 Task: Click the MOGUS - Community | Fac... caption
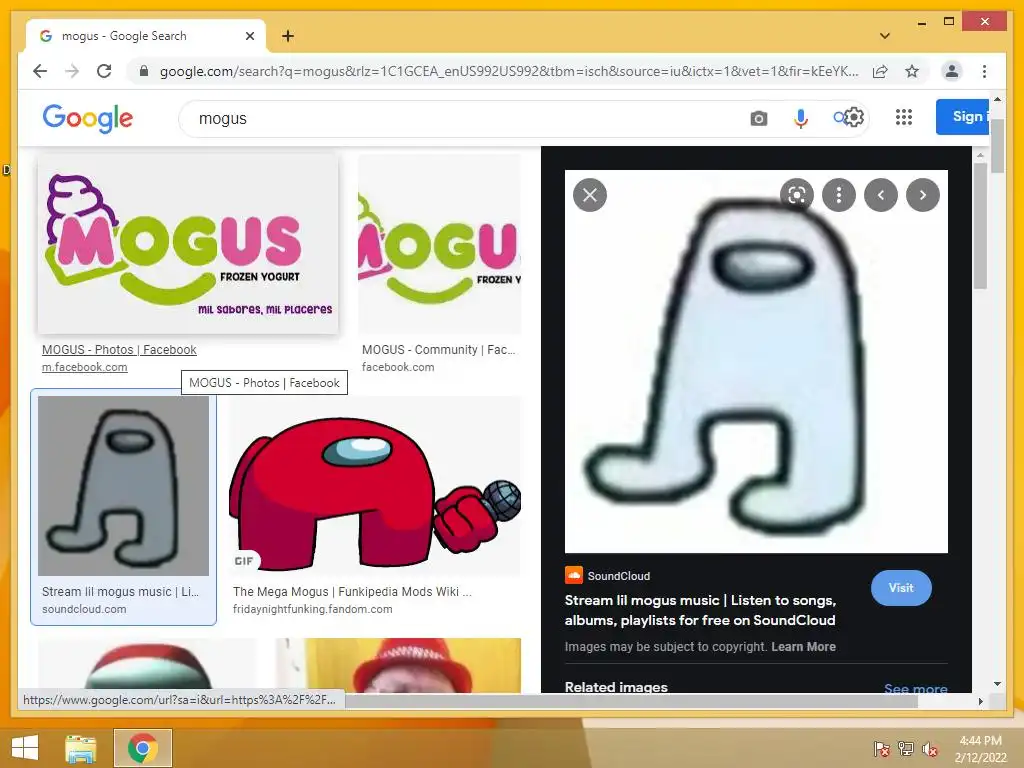439,349
